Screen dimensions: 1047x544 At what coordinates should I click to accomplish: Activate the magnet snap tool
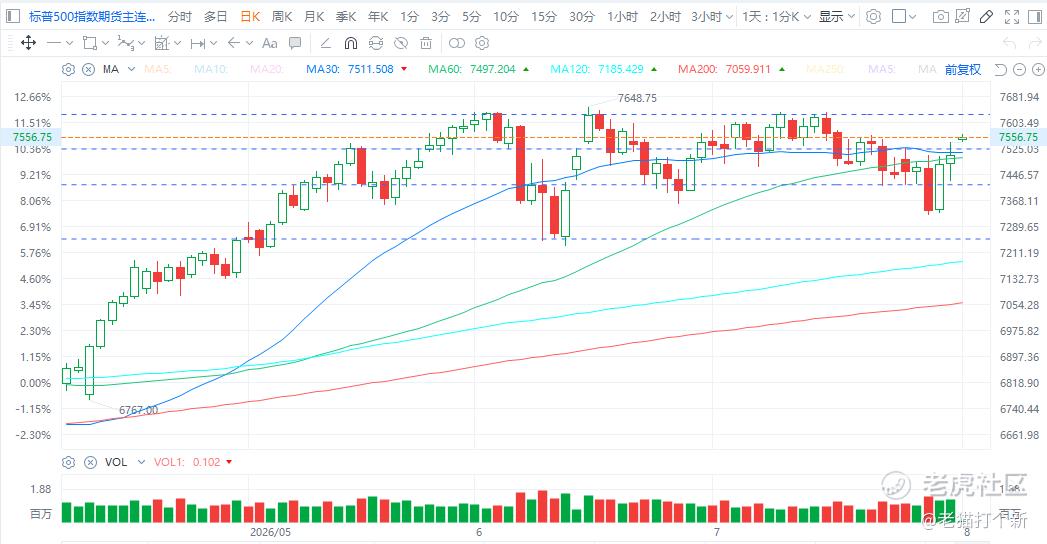coord(351,43)
